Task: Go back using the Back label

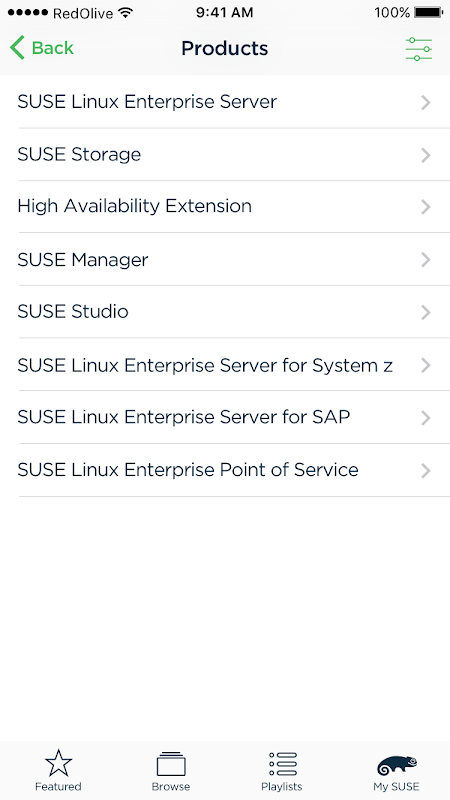Action: pos(53,48)
